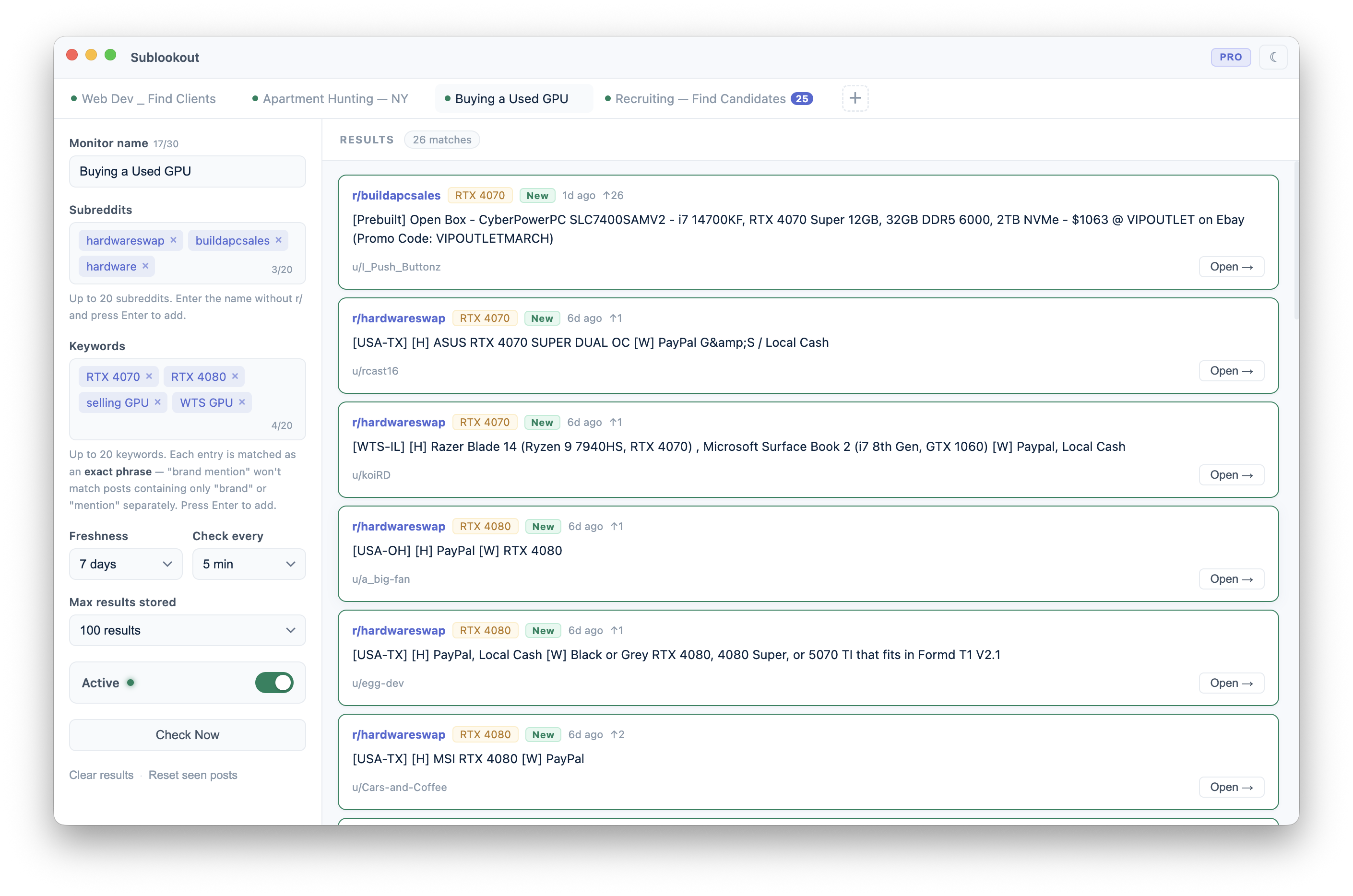Screen dimensions: 1353x896
Task: Delete the RTX 4080 keyword chip
Action: (x=235, y=376)
